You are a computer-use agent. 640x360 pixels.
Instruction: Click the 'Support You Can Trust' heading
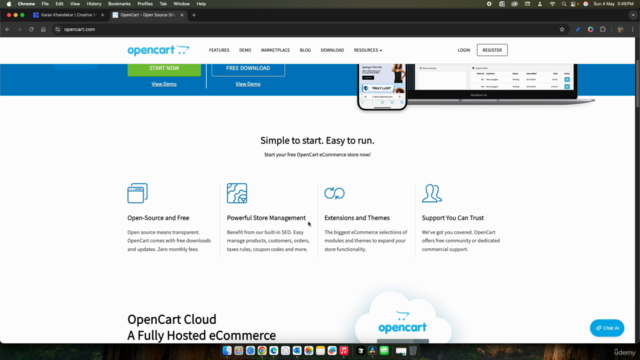click(453, 218)
